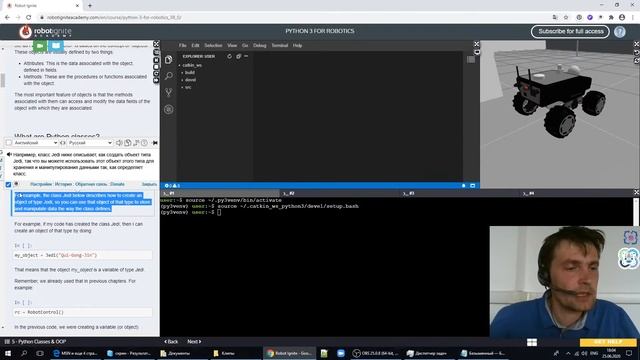Expand the catkin_ws folder in Explorer
The height and width of the screenshot is (360, 640).
pos(192,65)
